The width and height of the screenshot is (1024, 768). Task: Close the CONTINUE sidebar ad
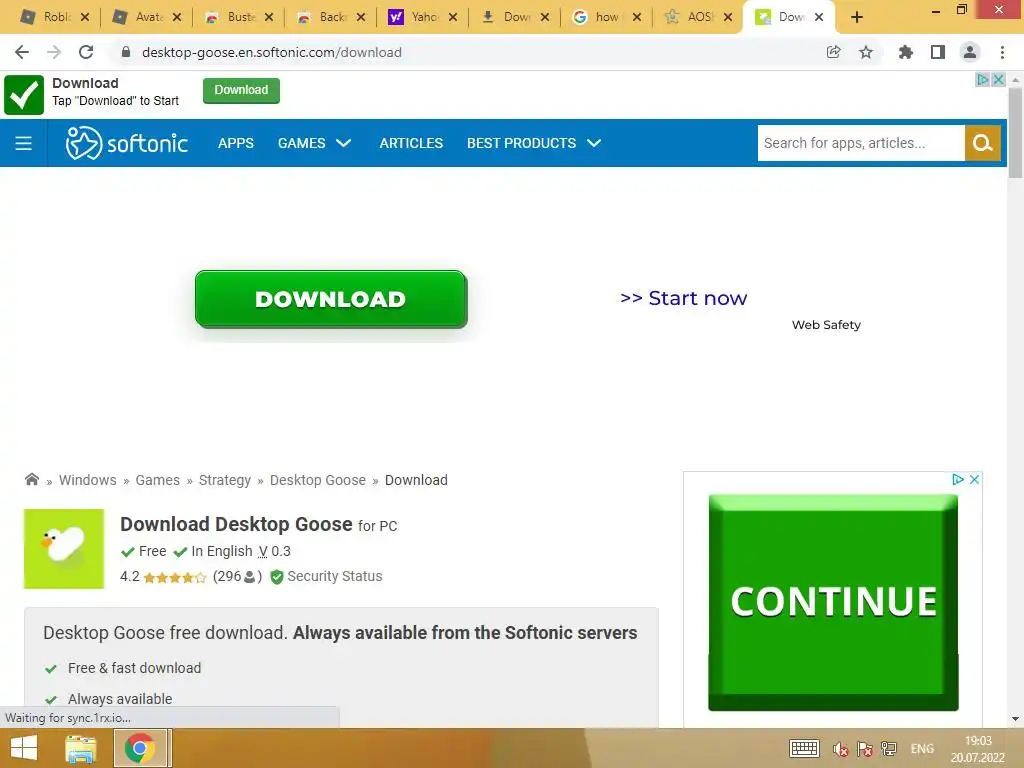coord(974,479)
